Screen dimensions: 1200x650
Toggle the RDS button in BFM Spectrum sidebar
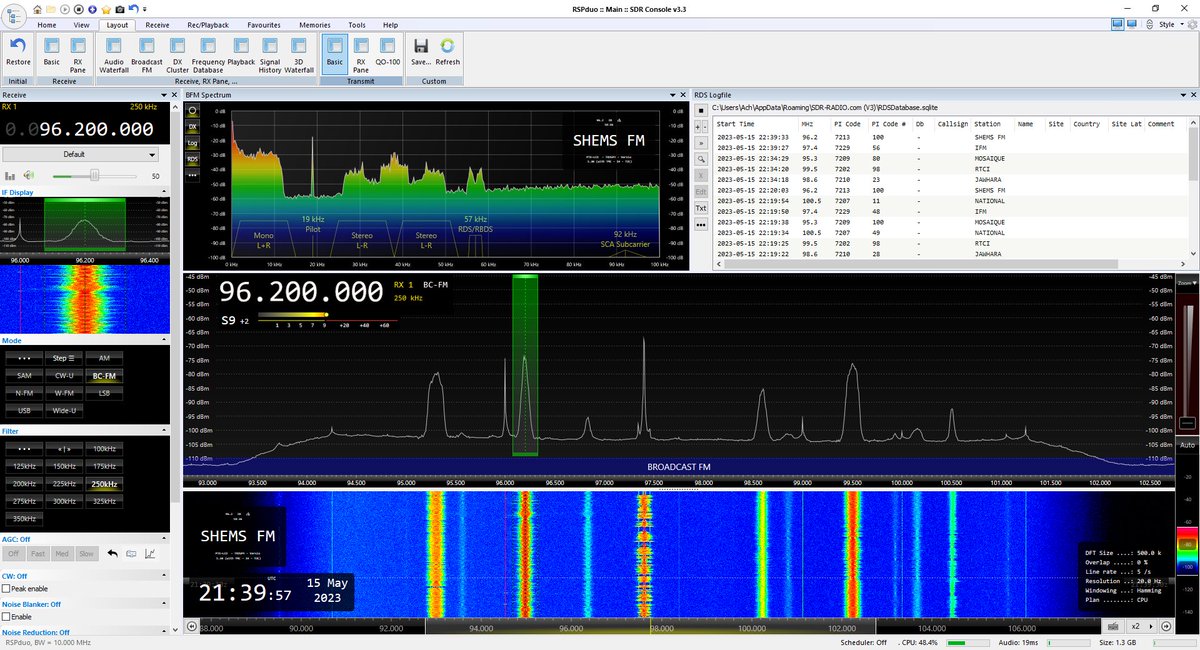tap(192, 158)
